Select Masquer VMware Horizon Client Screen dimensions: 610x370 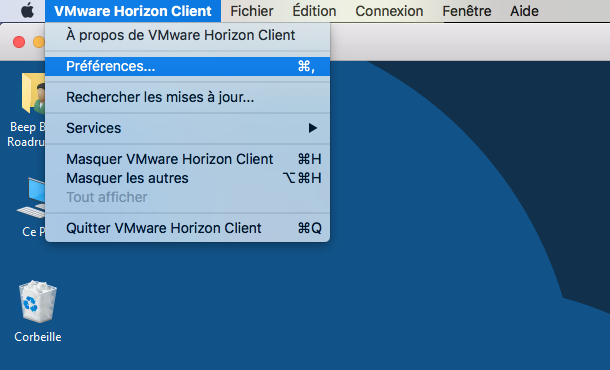[x=188, y=159]
